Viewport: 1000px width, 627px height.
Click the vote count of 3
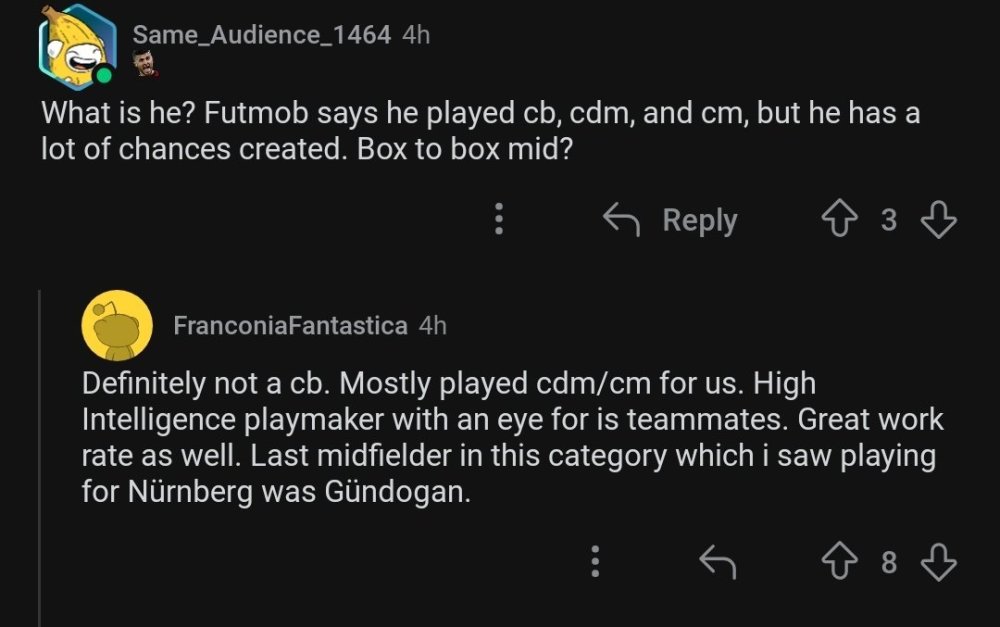(889, 220)
